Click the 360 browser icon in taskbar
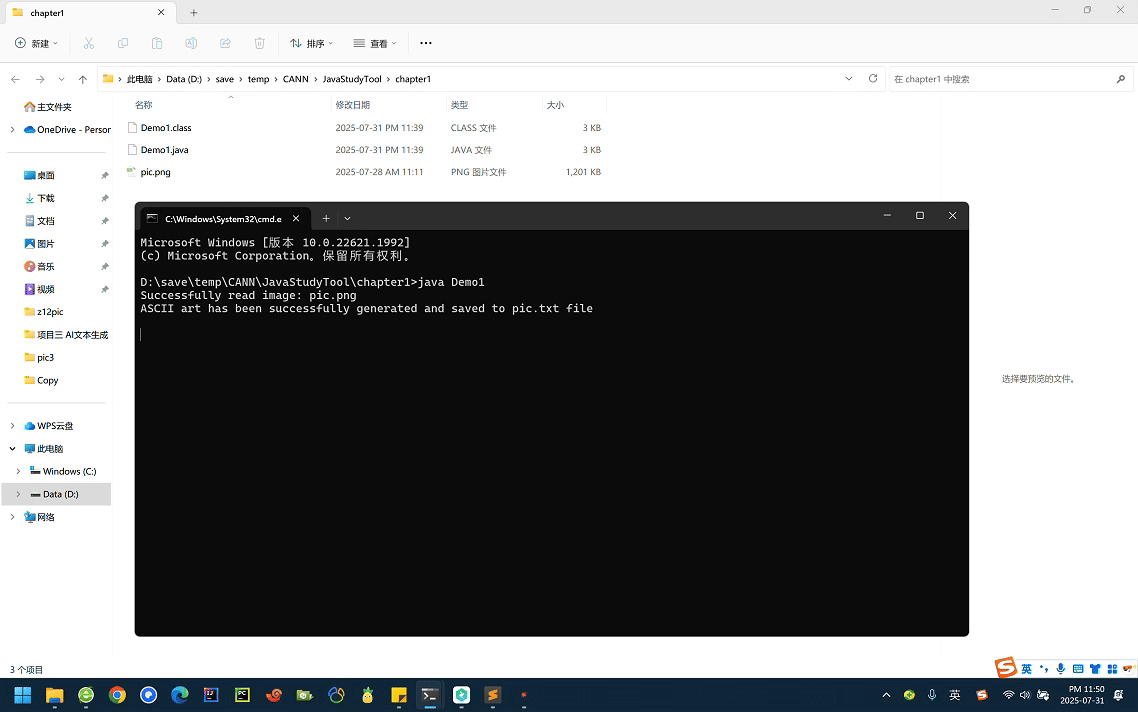Image resolution: width=1138 pixels, height=712 pixels. (86, 695)
